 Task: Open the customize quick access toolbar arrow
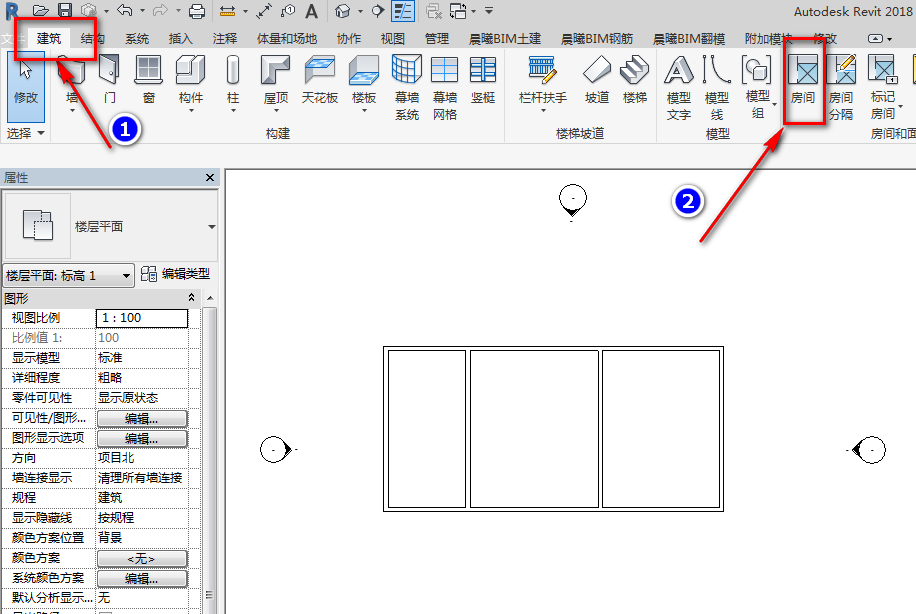489,11
